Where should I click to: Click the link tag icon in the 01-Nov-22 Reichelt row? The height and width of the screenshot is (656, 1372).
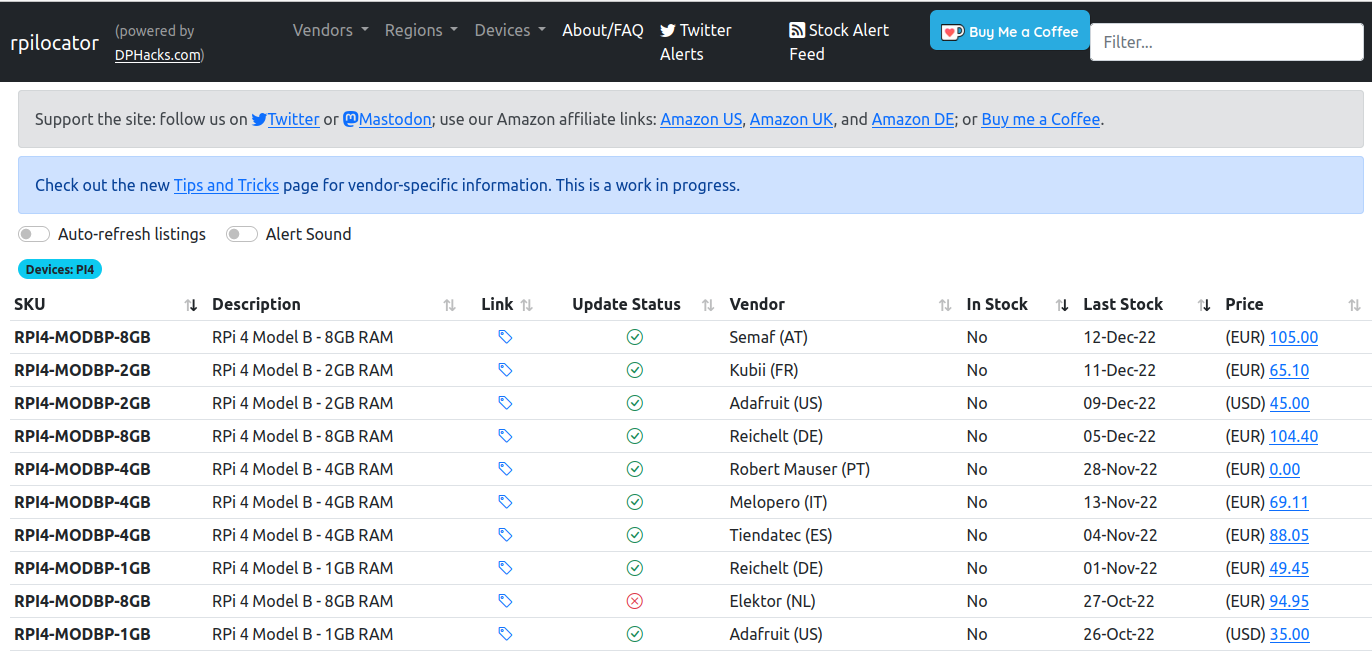(x=505, y=568)
